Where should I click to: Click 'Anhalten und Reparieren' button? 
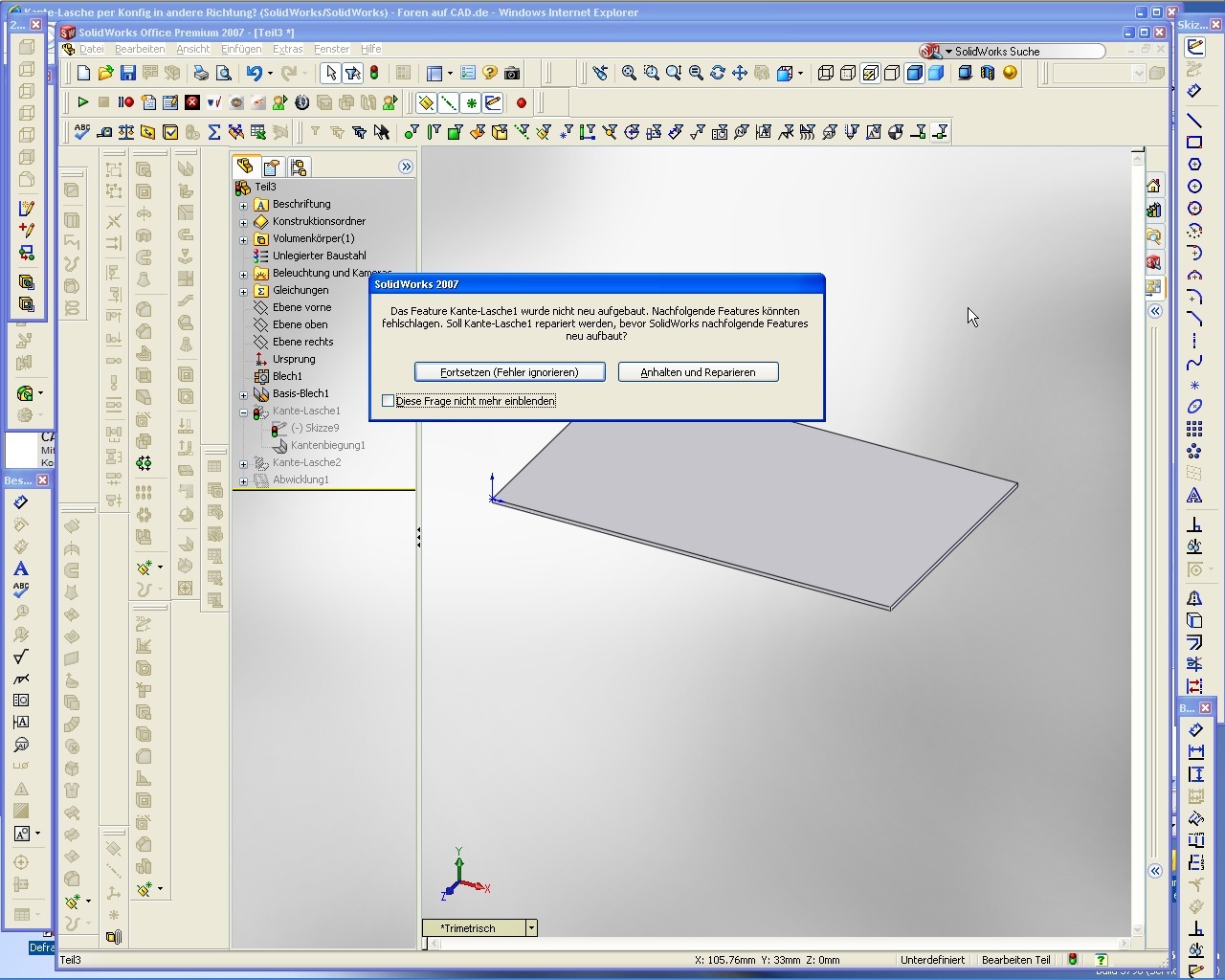[698, 372]
